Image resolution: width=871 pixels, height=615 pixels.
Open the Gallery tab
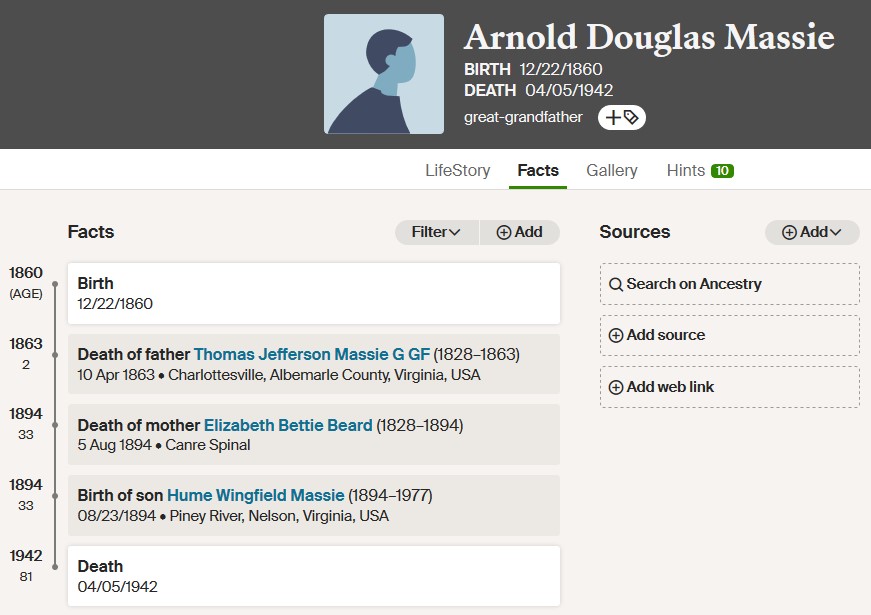click(x=612, y=171)
